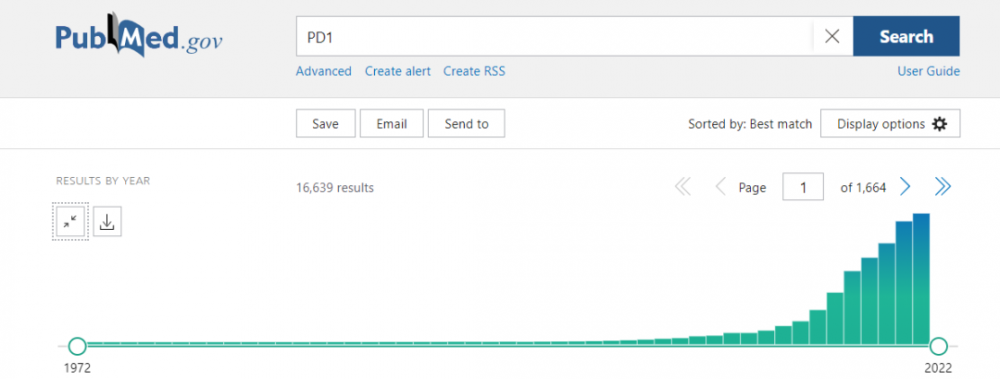Click the page number input field

point(803,187)
